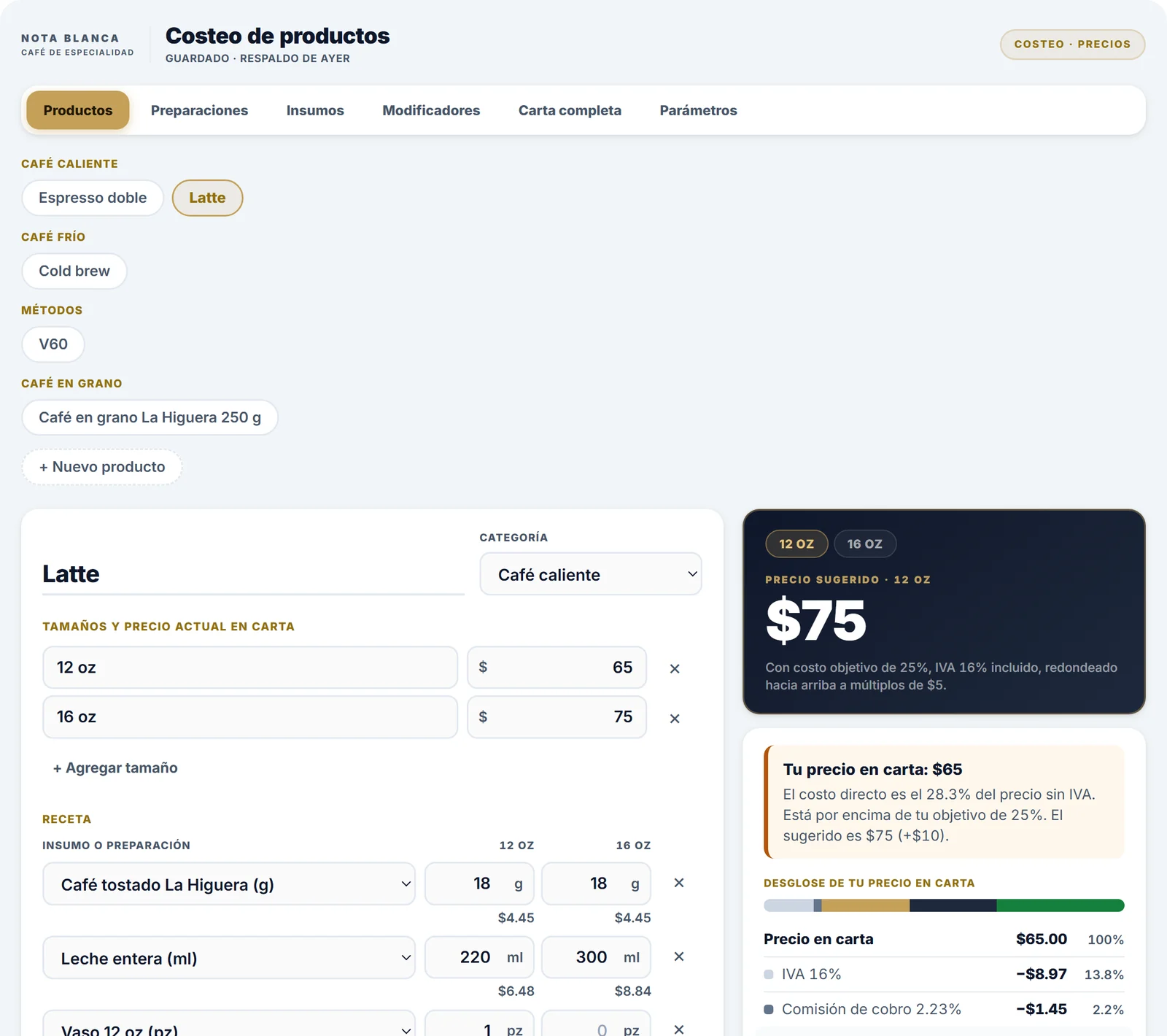Select the V60 product
The width and height of the screenshot is (1167, 1036).
[53, 344]
